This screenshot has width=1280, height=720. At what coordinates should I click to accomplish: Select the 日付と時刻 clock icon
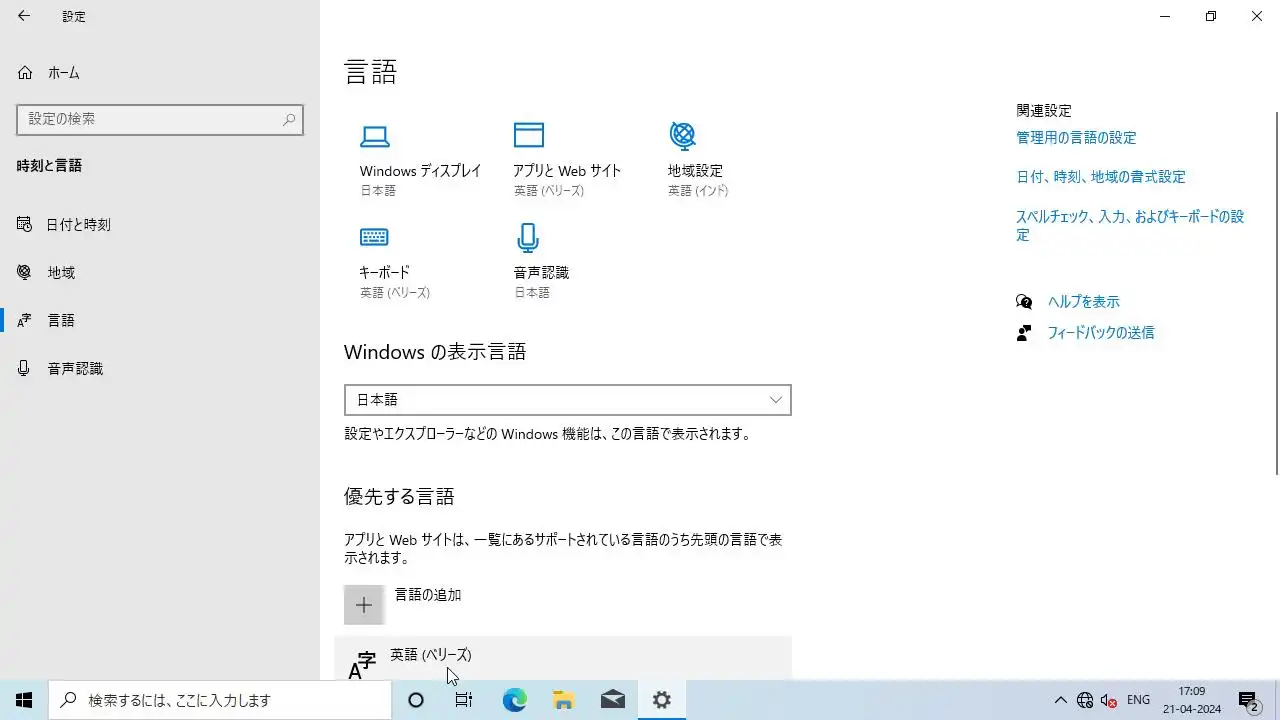click(x=25, y=225)
